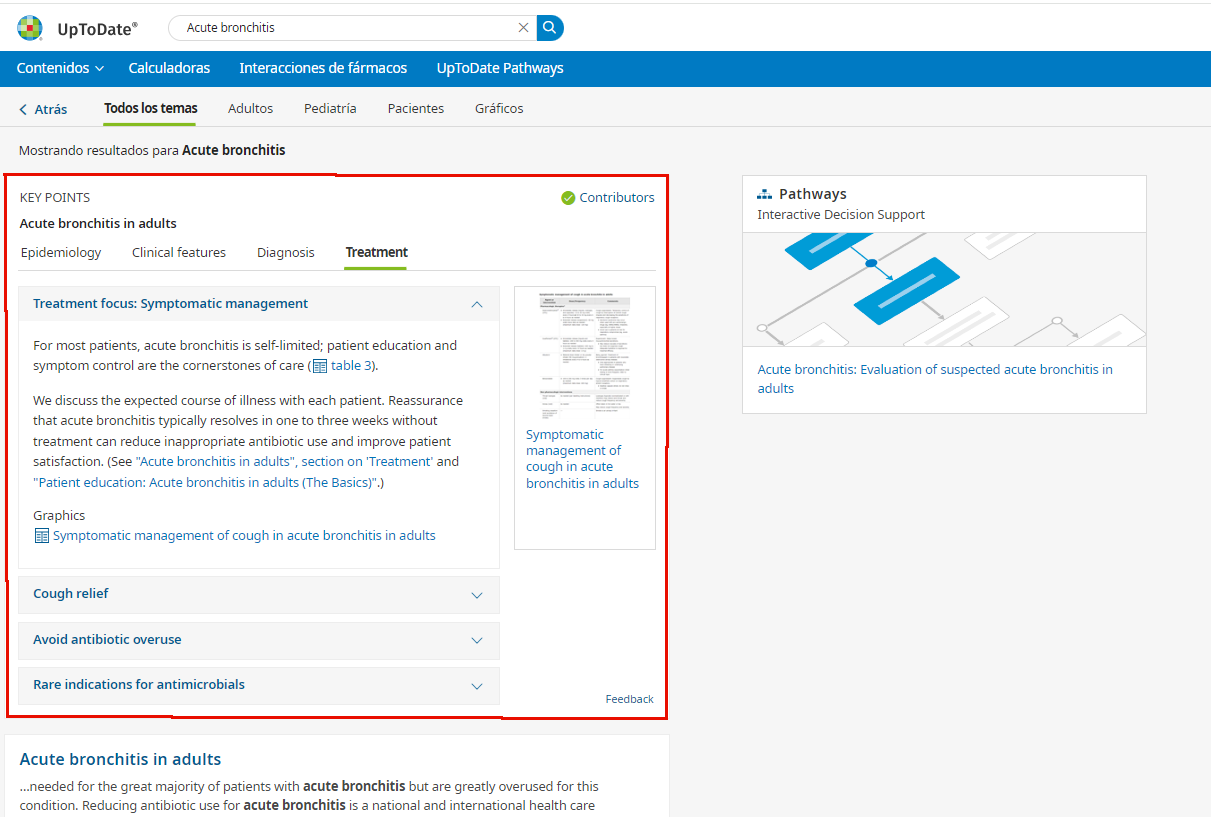Click the Feedback link
Viewport: 1211px width, 817px height.
pyautogui.click(x=629, y=699)
